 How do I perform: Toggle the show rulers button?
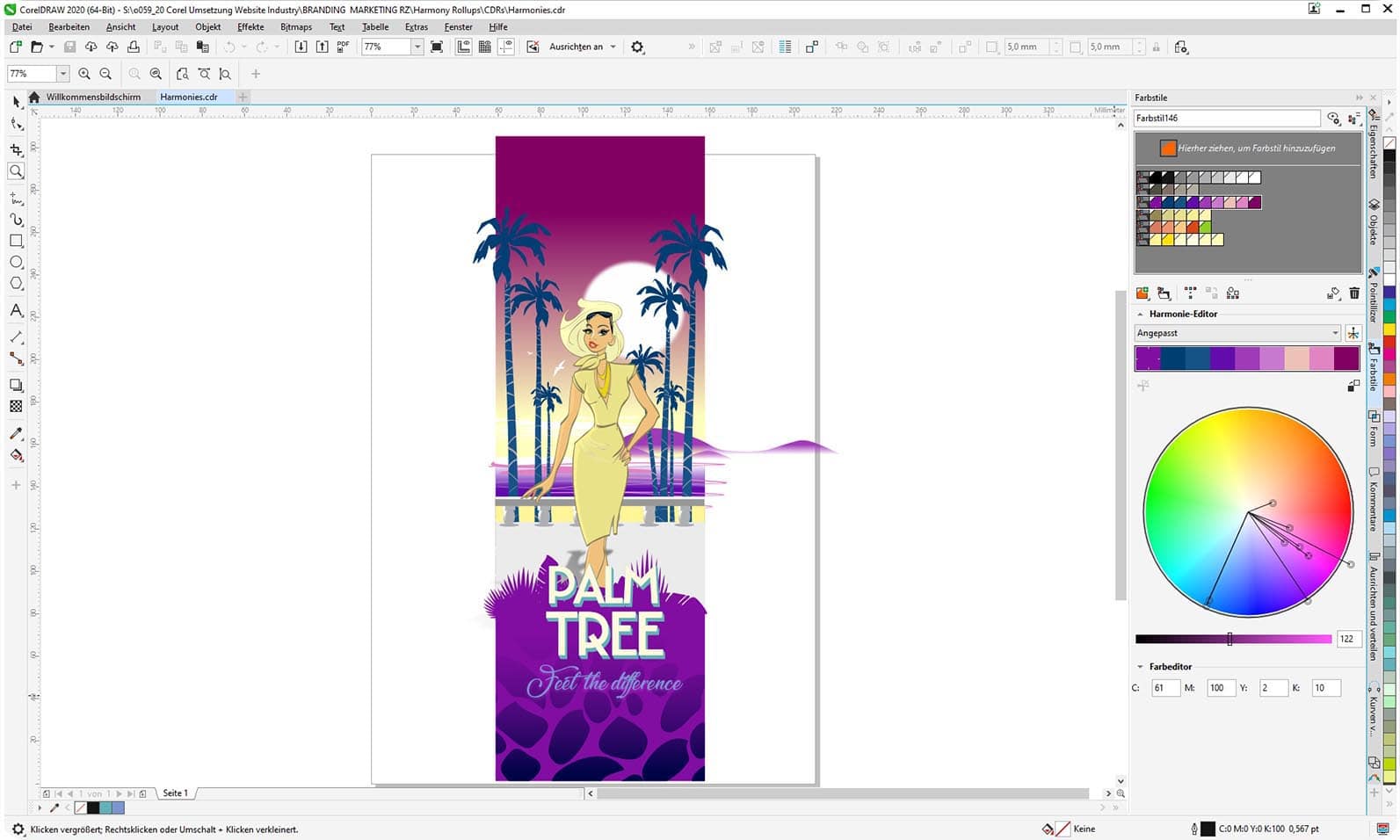click(x=463, y=47)
